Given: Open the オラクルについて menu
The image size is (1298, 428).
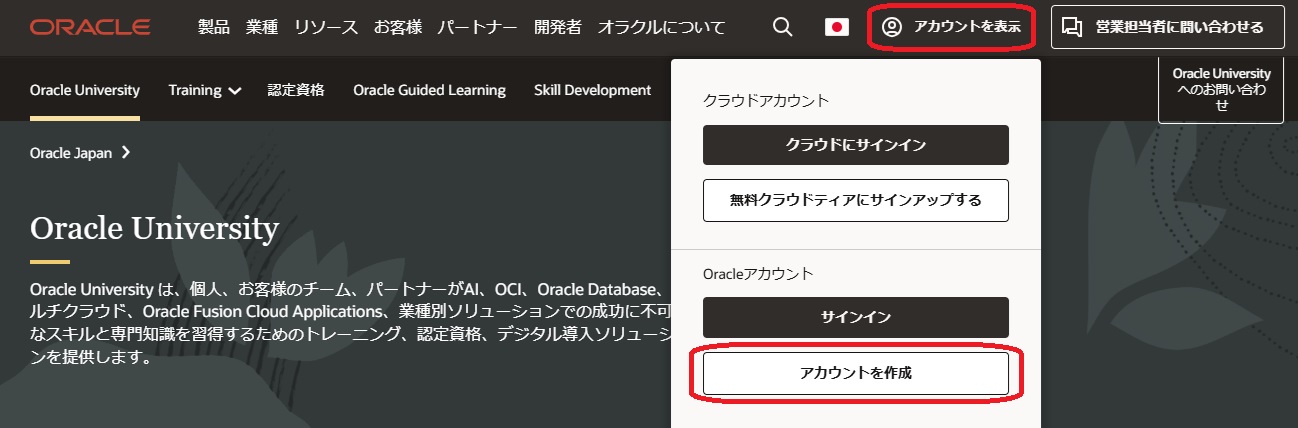Looking at the screenshot, I should [x=662, y=27].
